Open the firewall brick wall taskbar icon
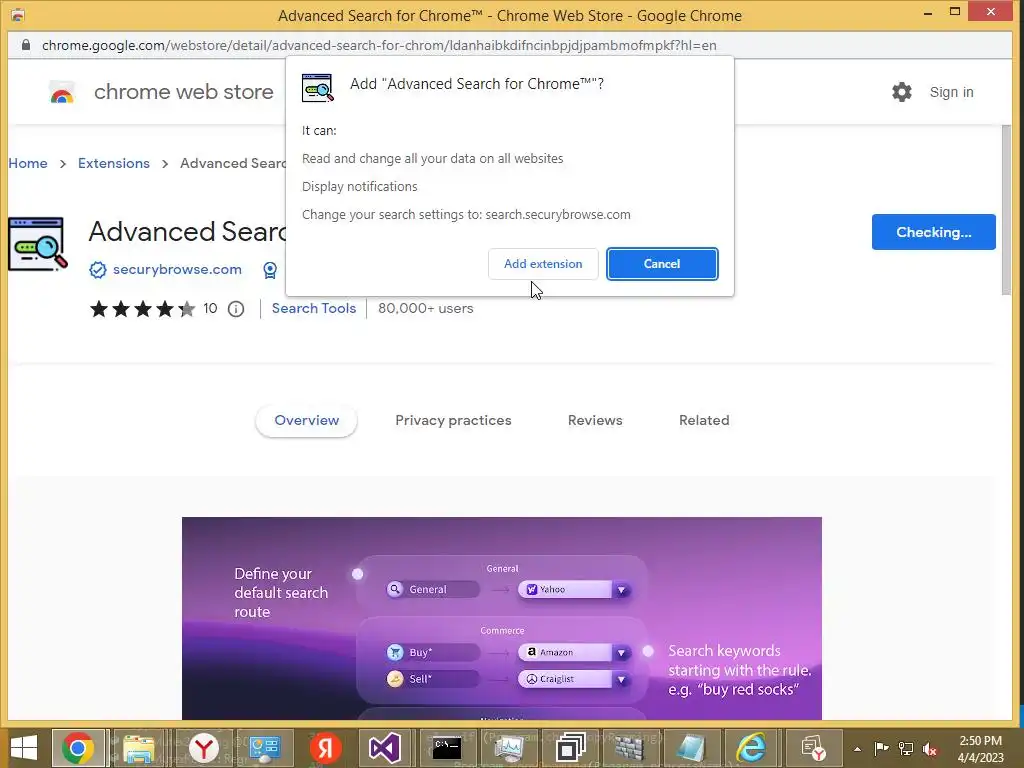The height and width of the screenshot is (768, 1024). click(630, 748)
